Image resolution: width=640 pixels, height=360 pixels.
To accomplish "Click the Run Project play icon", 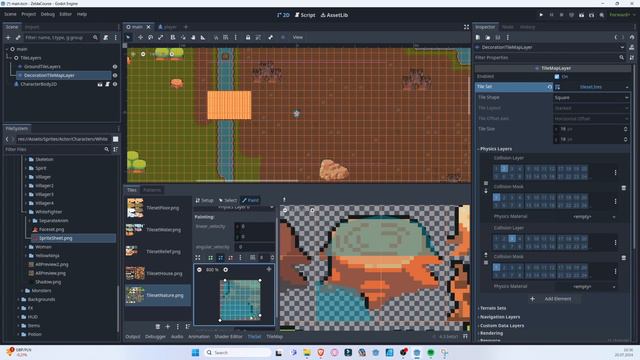I will (541, 15).
